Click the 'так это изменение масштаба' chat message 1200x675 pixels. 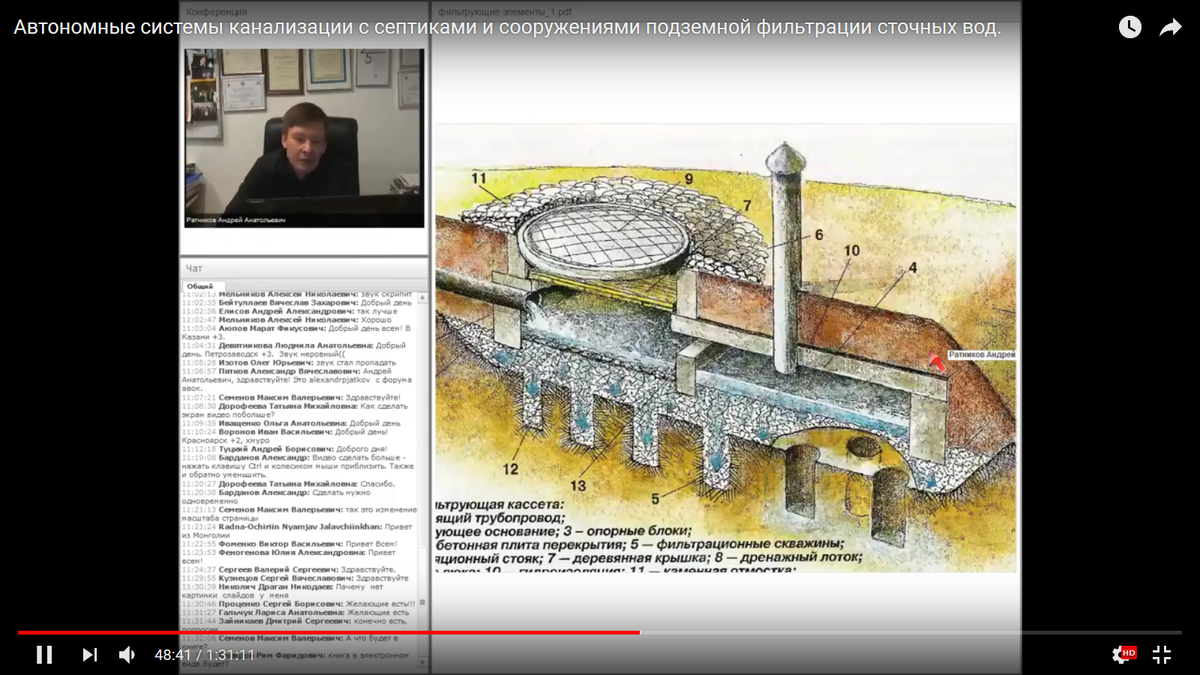click(300, 513)
